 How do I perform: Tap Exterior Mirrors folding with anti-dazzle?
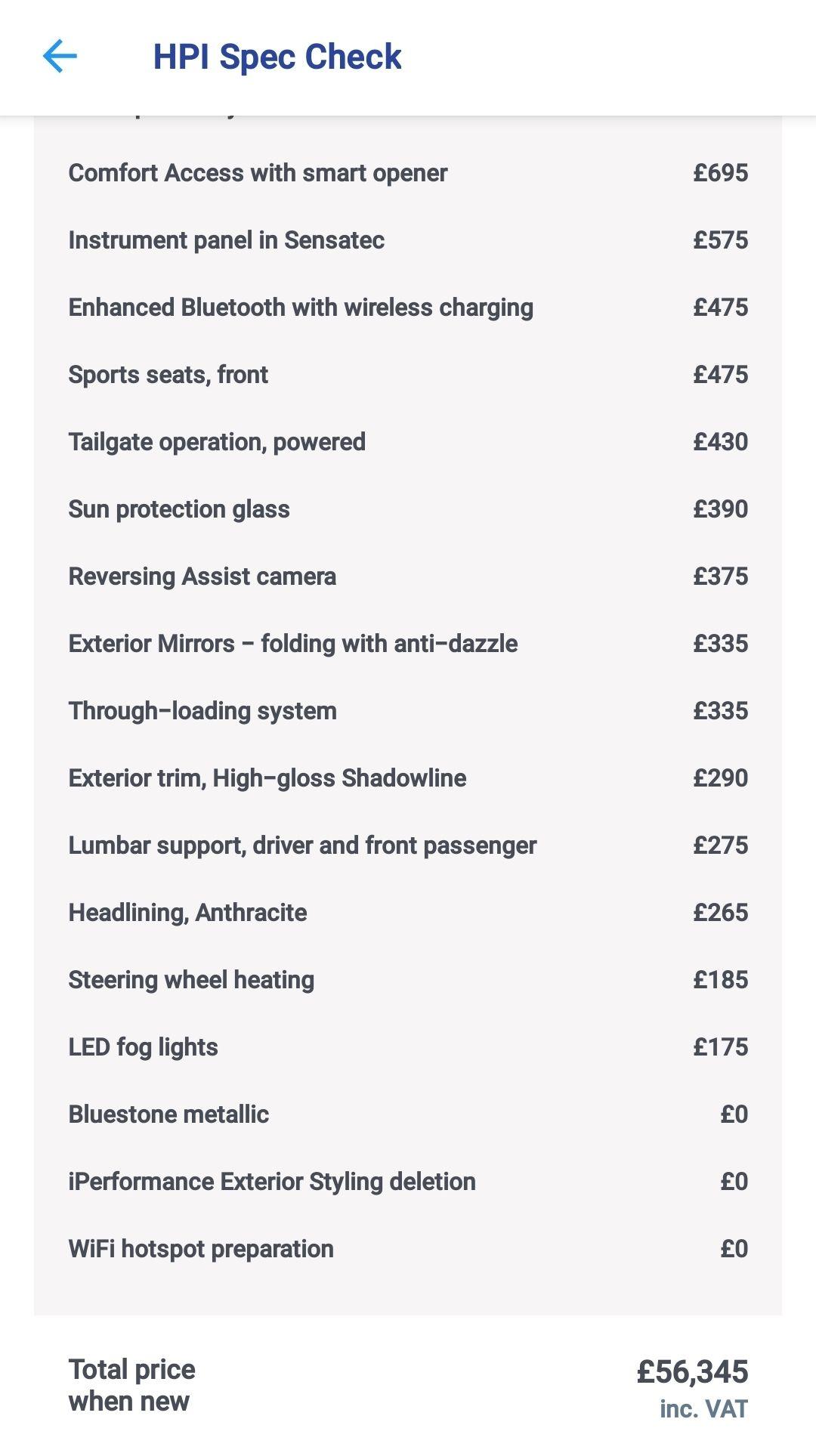(408, 644)
